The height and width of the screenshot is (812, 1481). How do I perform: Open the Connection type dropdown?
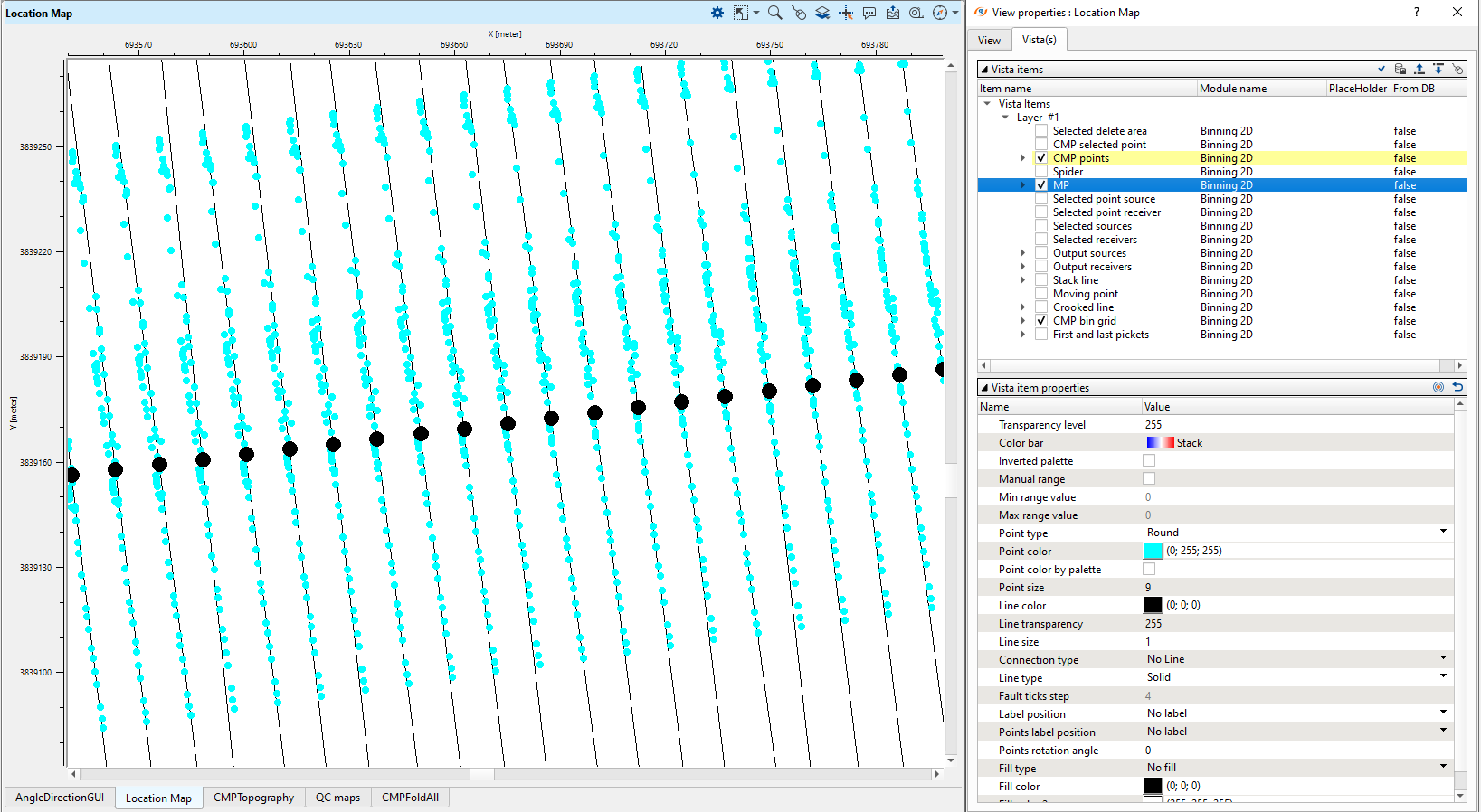coord(1443,659)
